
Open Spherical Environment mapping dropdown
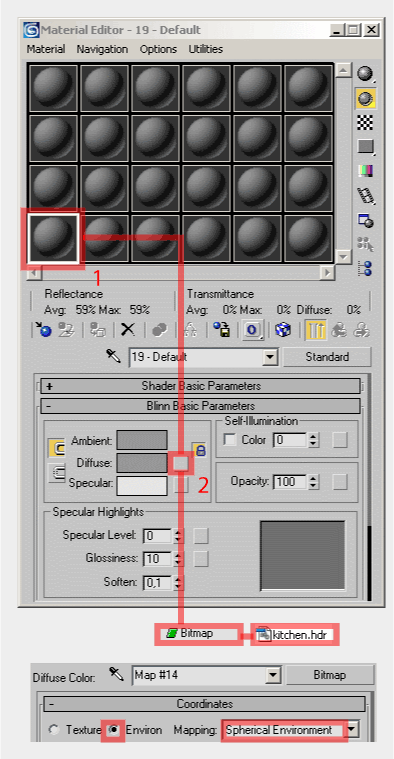[x=353, y=730]
